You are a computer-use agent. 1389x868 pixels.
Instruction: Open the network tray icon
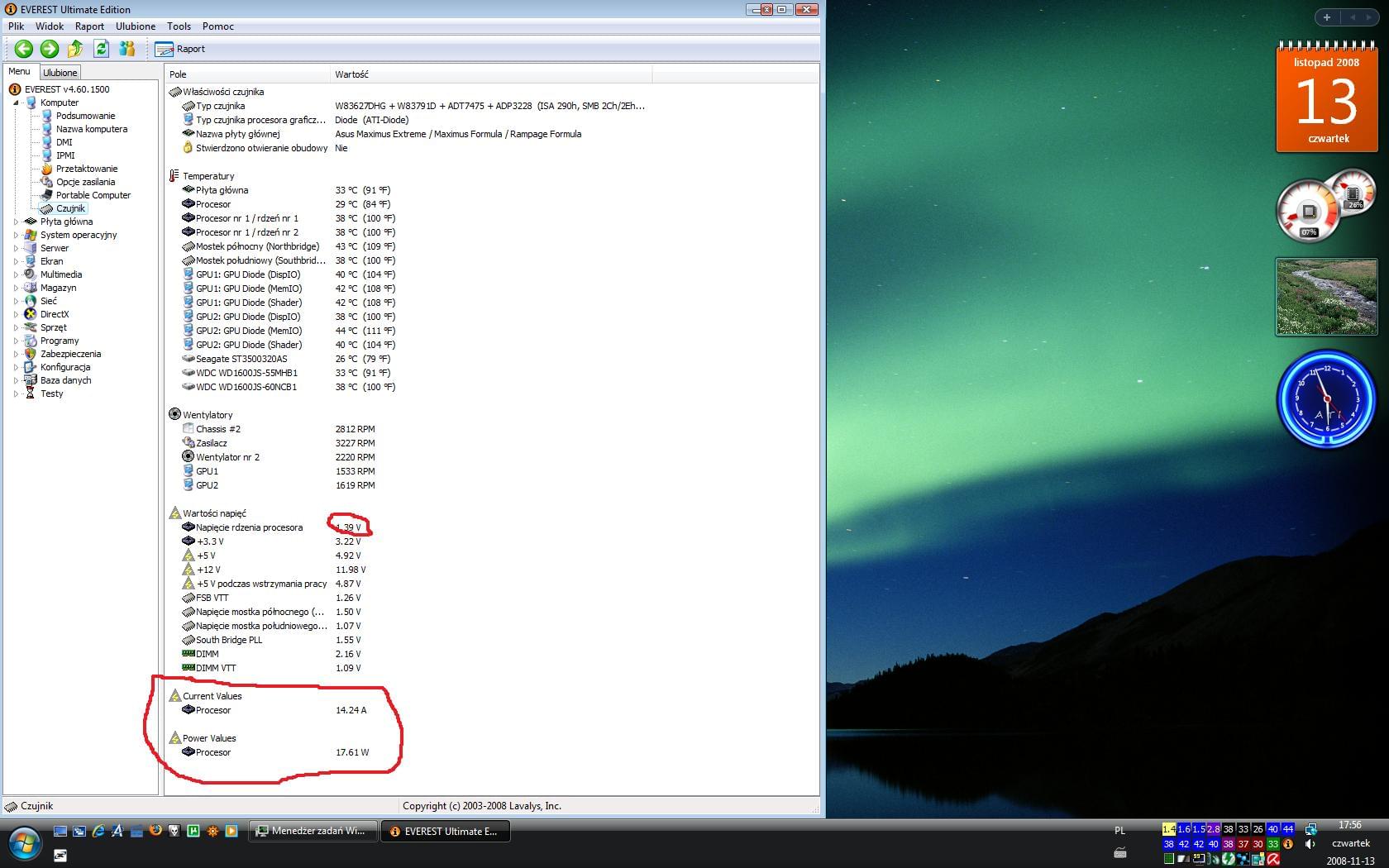[1310, 829]
